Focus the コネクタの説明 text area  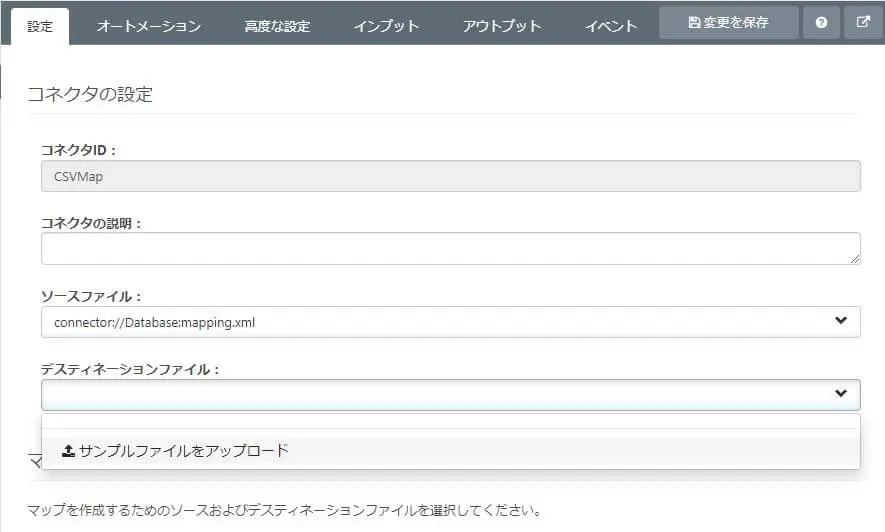(x=450, y=248)
